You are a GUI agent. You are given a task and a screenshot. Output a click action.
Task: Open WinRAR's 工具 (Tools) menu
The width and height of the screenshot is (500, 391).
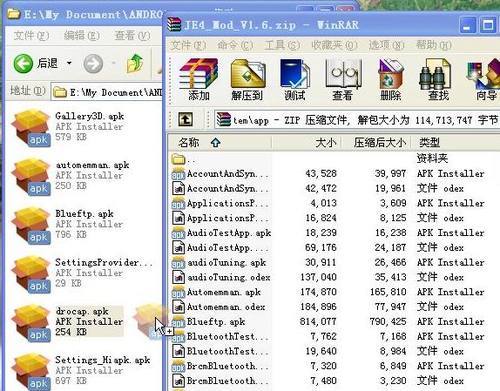tap(282, 45)
